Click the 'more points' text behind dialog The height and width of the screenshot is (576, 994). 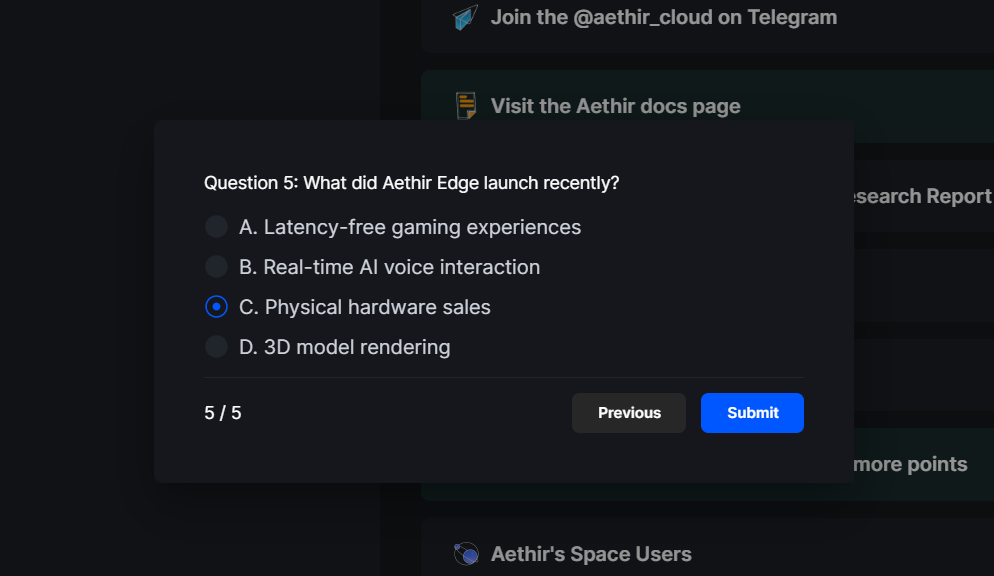click(x=910, y=464)
